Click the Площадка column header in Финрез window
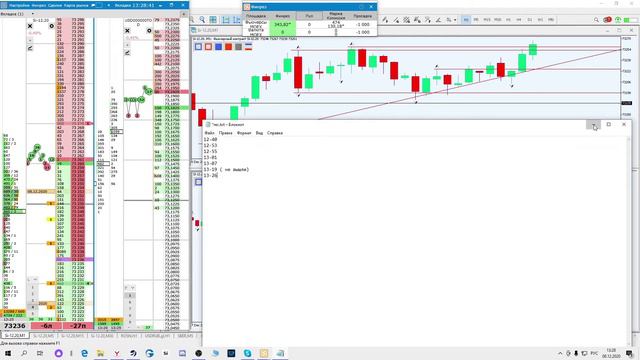Image resolution: width=640 pixels, height=360 pixels. point(256,16)
